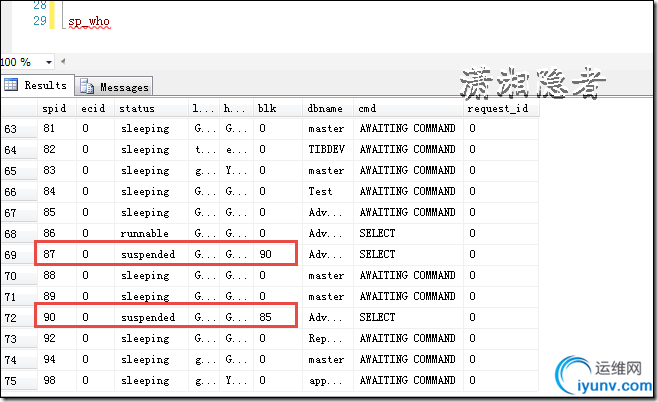Click sleeping status in spid 85 row
This screenshot has width=658, height=402.
[151, 212]
